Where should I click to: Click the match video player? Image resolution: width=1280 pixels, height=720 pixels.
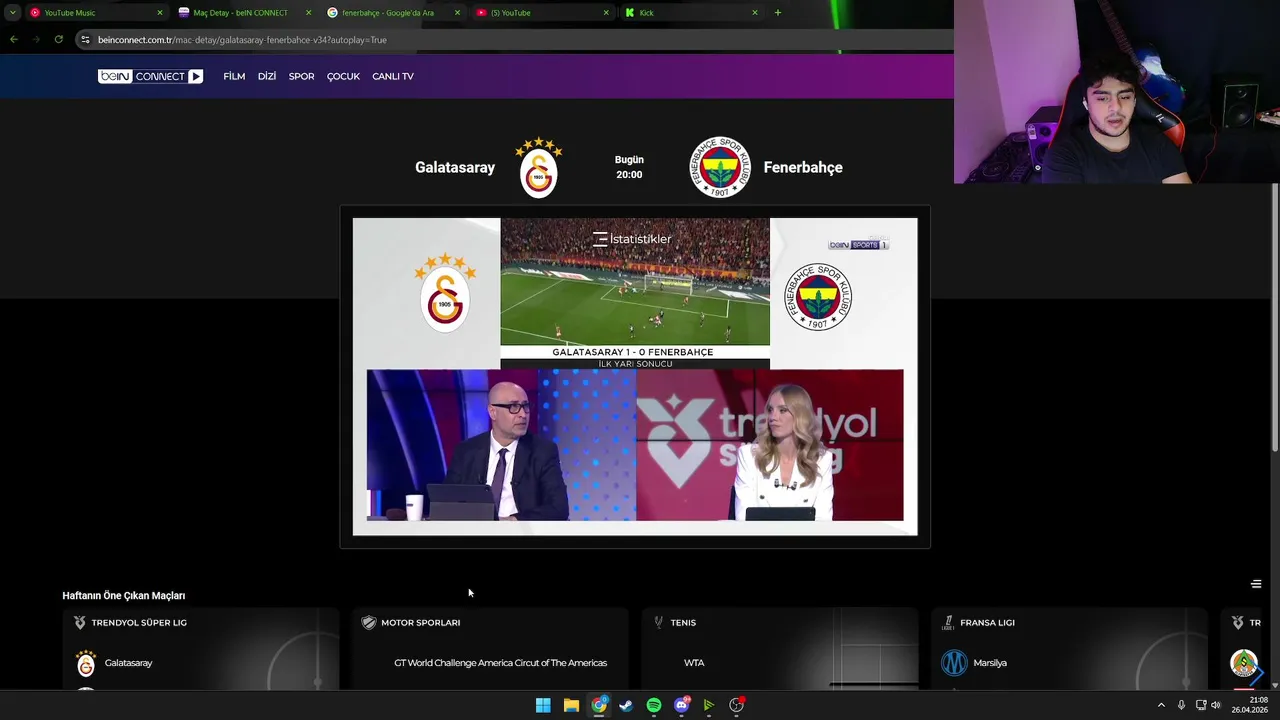tap(635, 376)
